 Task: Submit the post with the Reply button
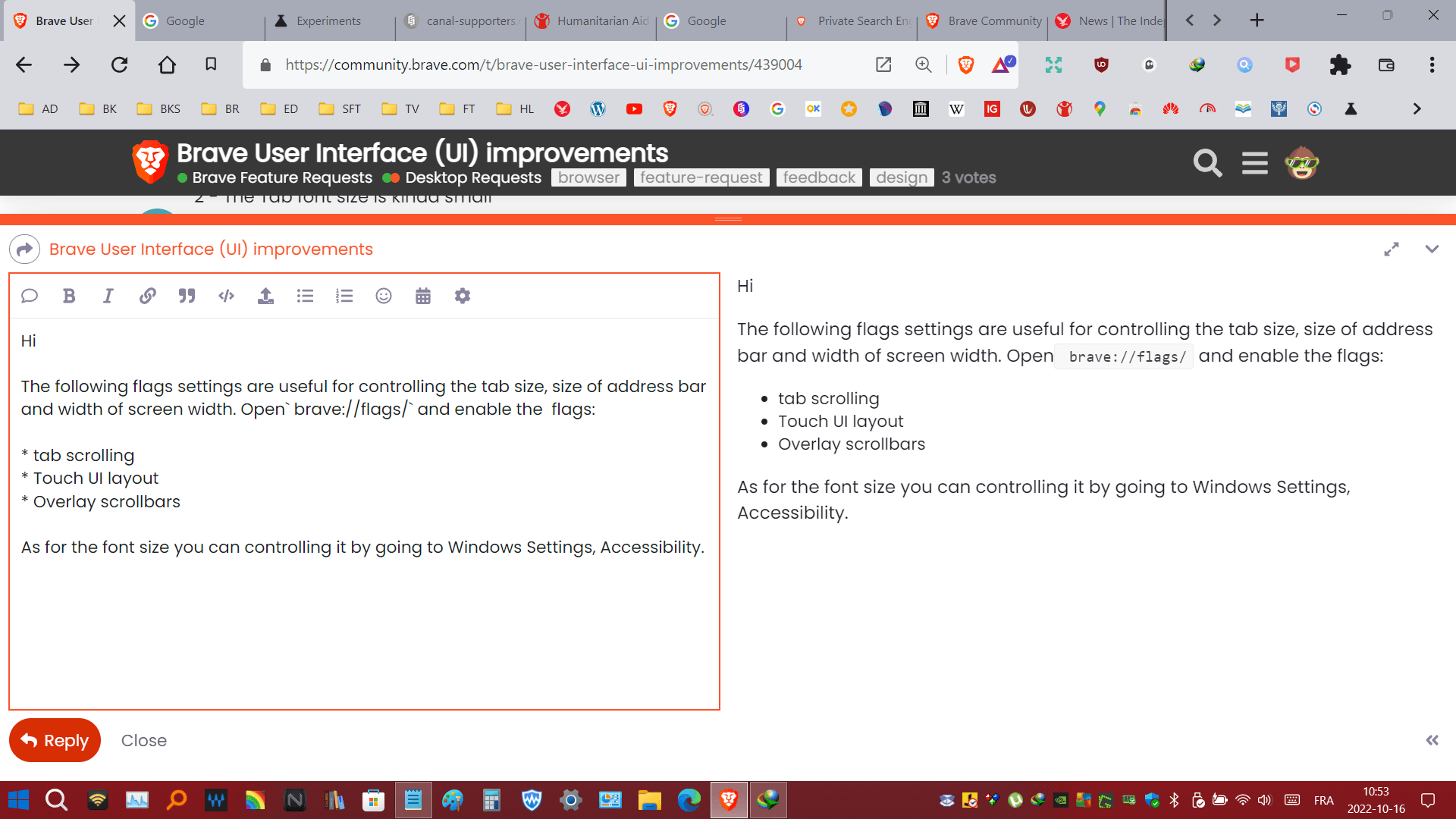pyautogui.click(x=55, y=740)
